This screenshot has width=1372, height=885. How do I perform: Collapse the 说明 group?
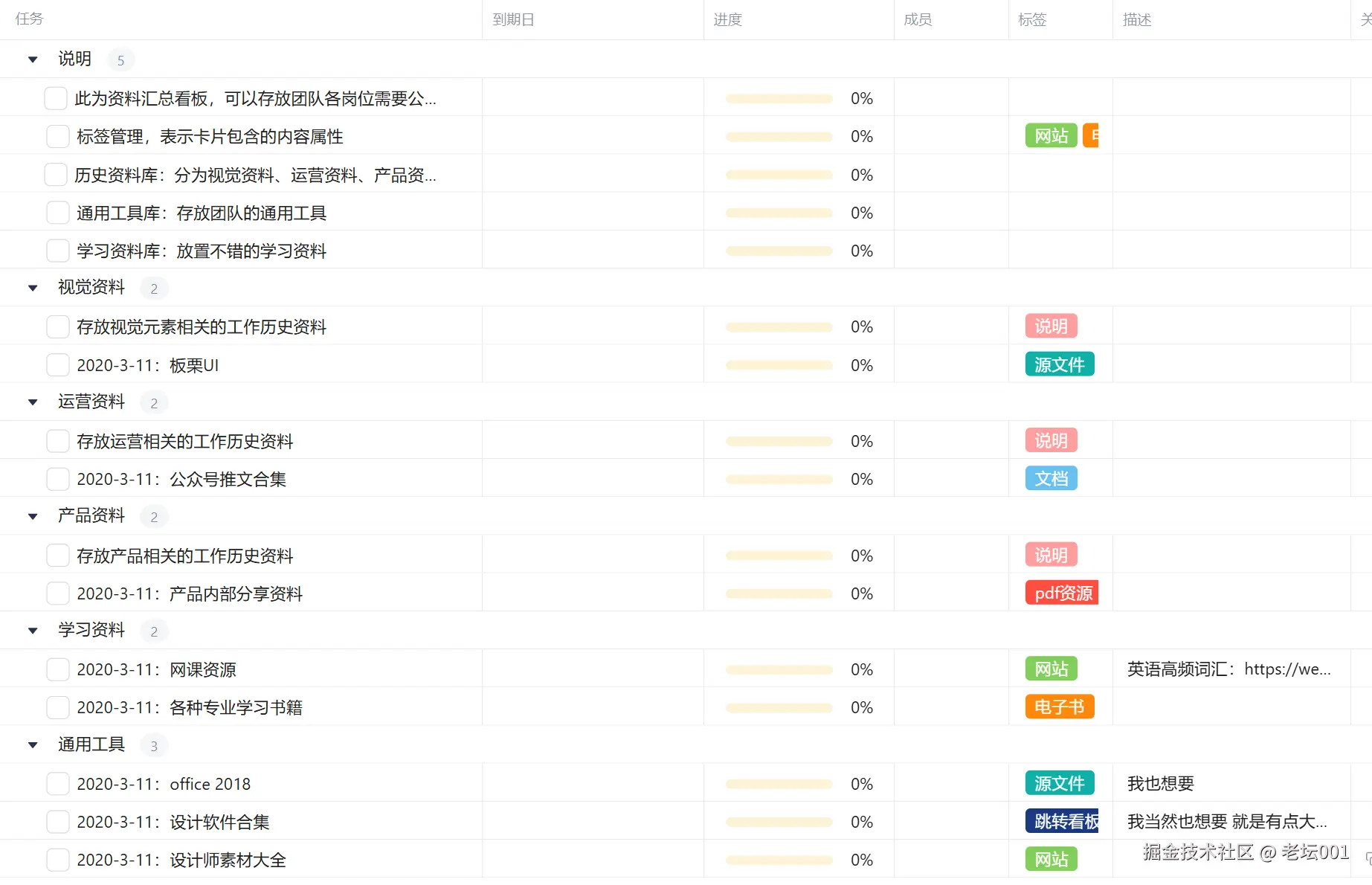pyautogui.click(x=32, y=59)
